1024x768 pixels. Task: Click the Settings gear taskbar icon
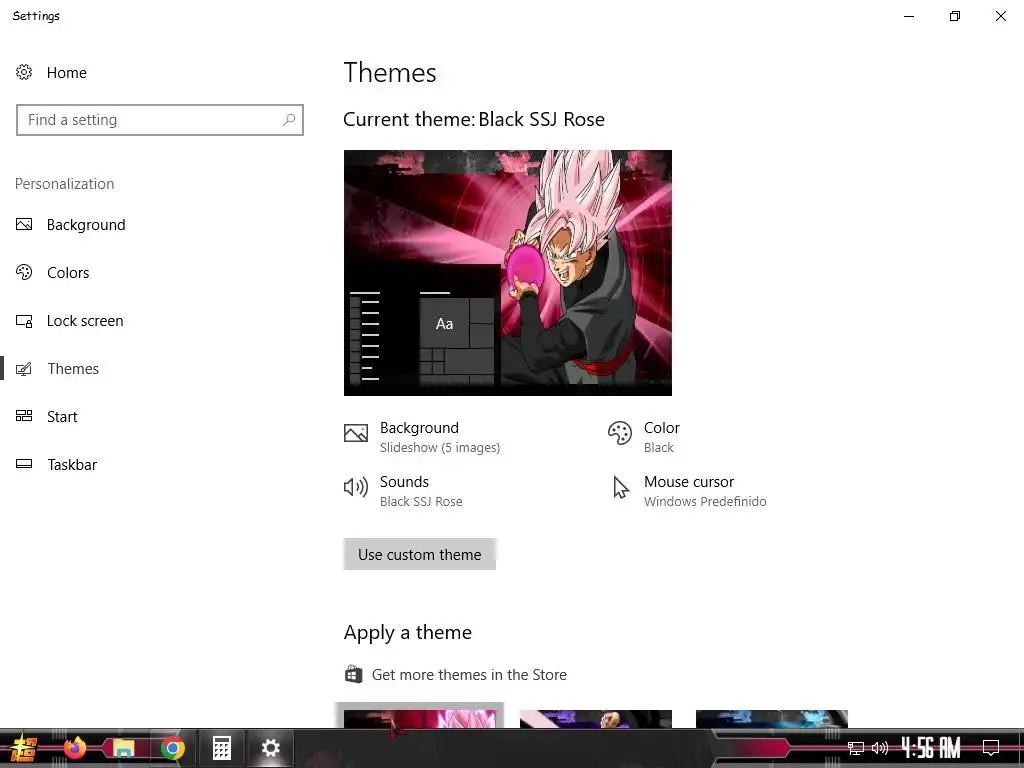click(x=270, y=748)
